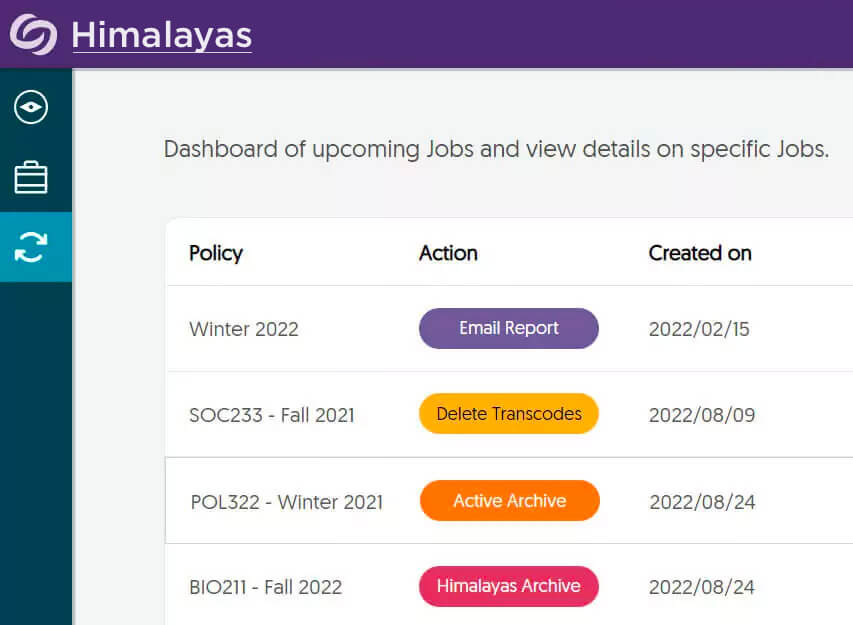The width and height of the screenshot is (853, 625).
Task: Click the Himalayas Archive action button
Action: click(509, 586)
